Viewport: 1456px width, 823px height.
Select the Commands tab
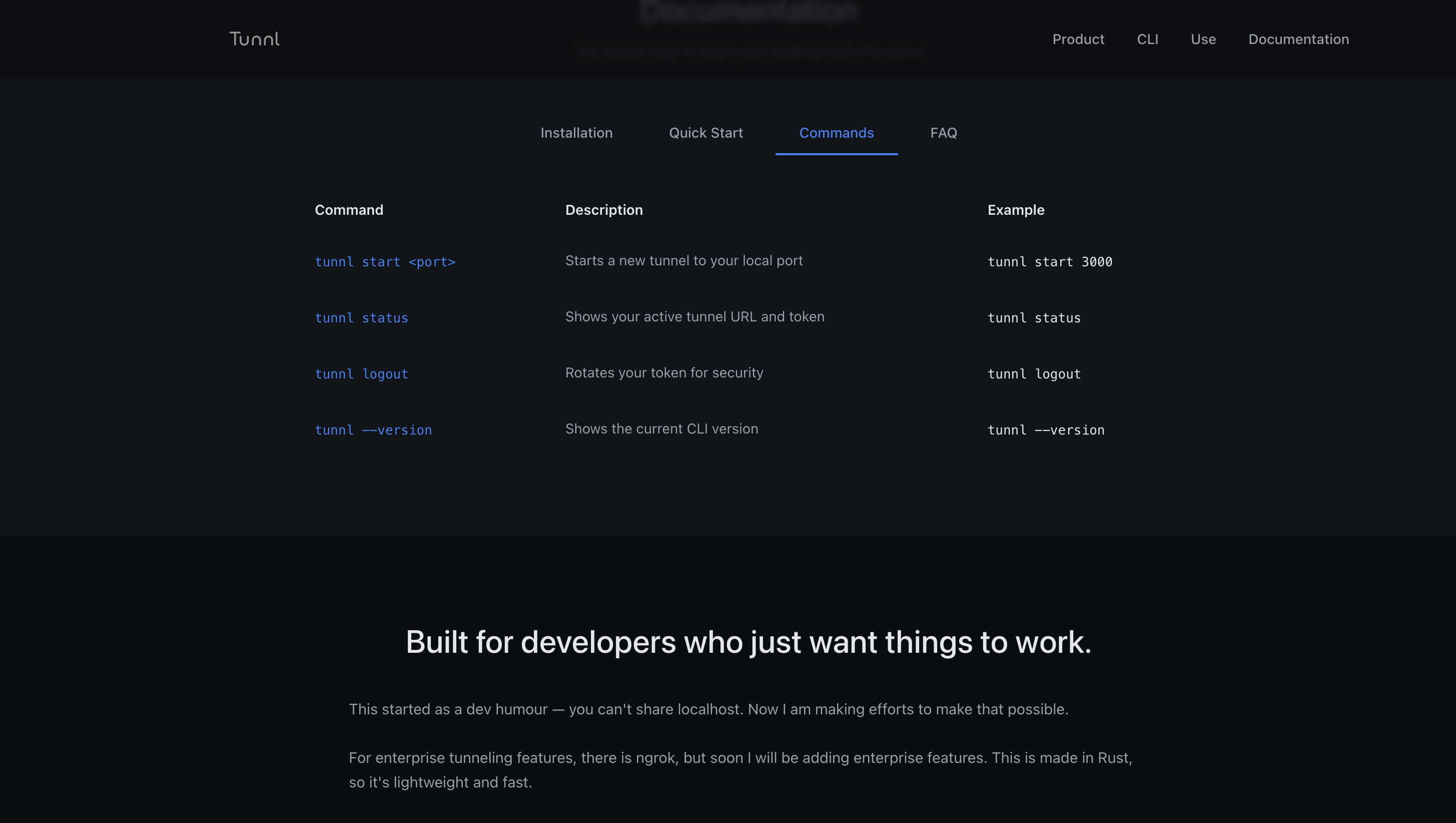[837, 133]
